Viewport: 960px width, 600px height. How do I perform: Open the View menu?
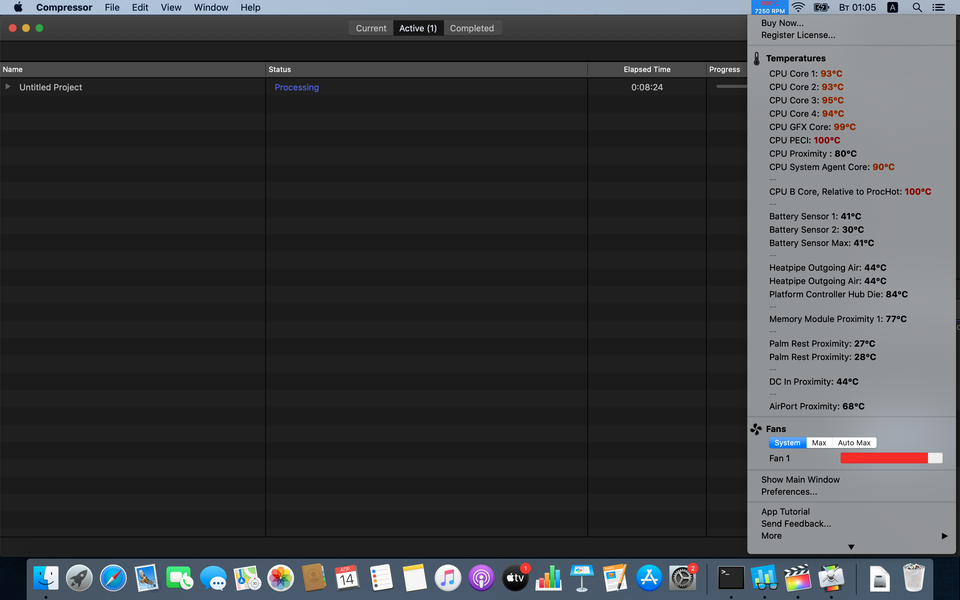click(171, 7)
